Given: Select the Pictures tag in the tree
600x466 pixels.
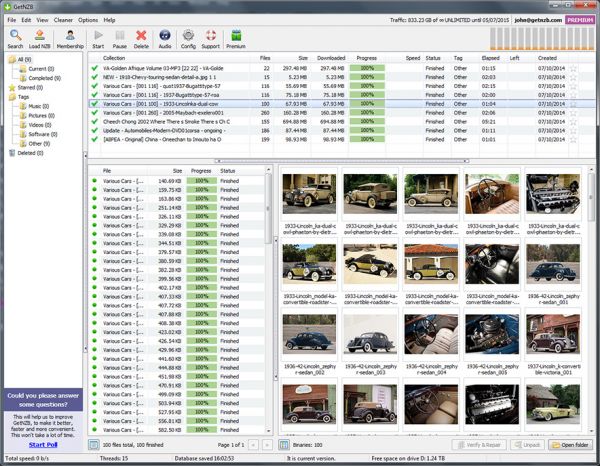Looking at the screenshot, I should (40, 115).
